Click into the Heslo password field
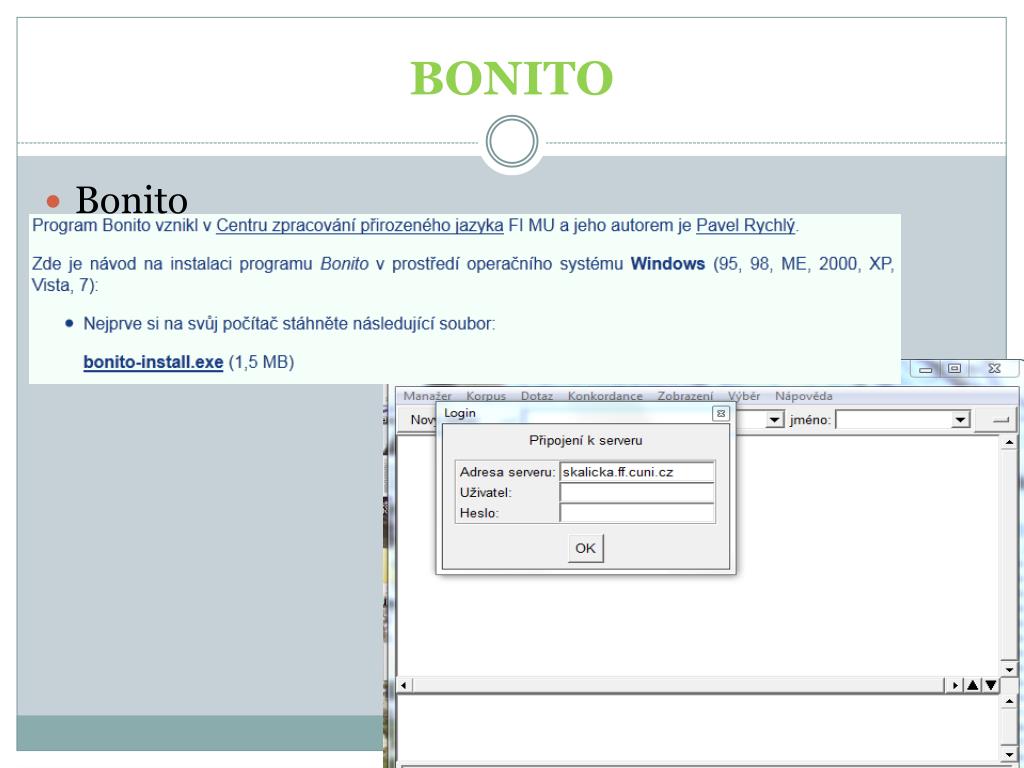This screenshot has height=768, width=1024. (x=636, y=513)
